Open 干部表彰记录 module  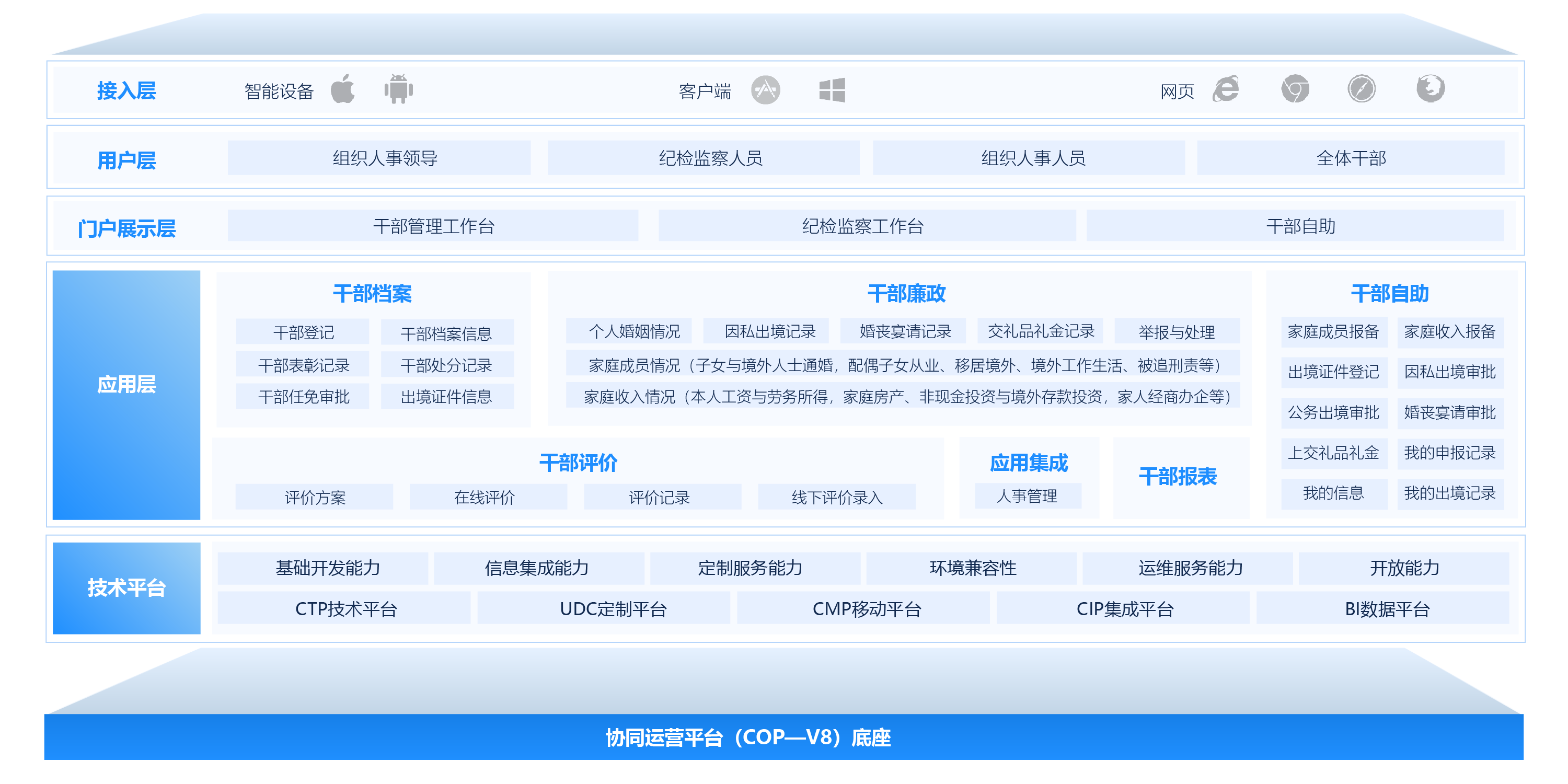303,365
